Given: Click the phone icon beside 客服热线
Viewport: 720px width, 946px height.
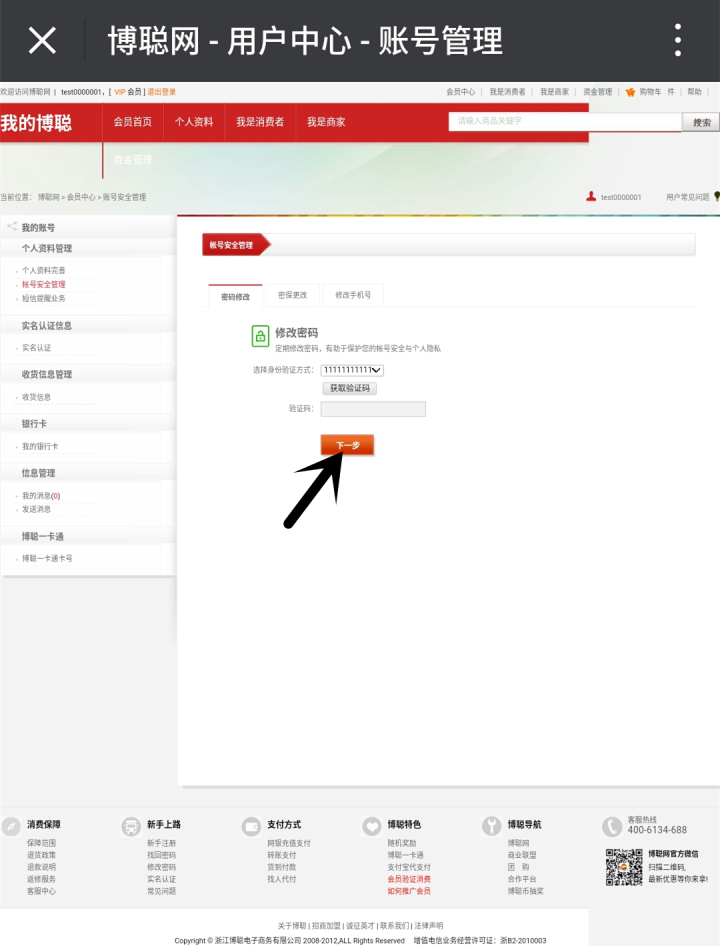Looking at the screenshot, I should [611, 826].
